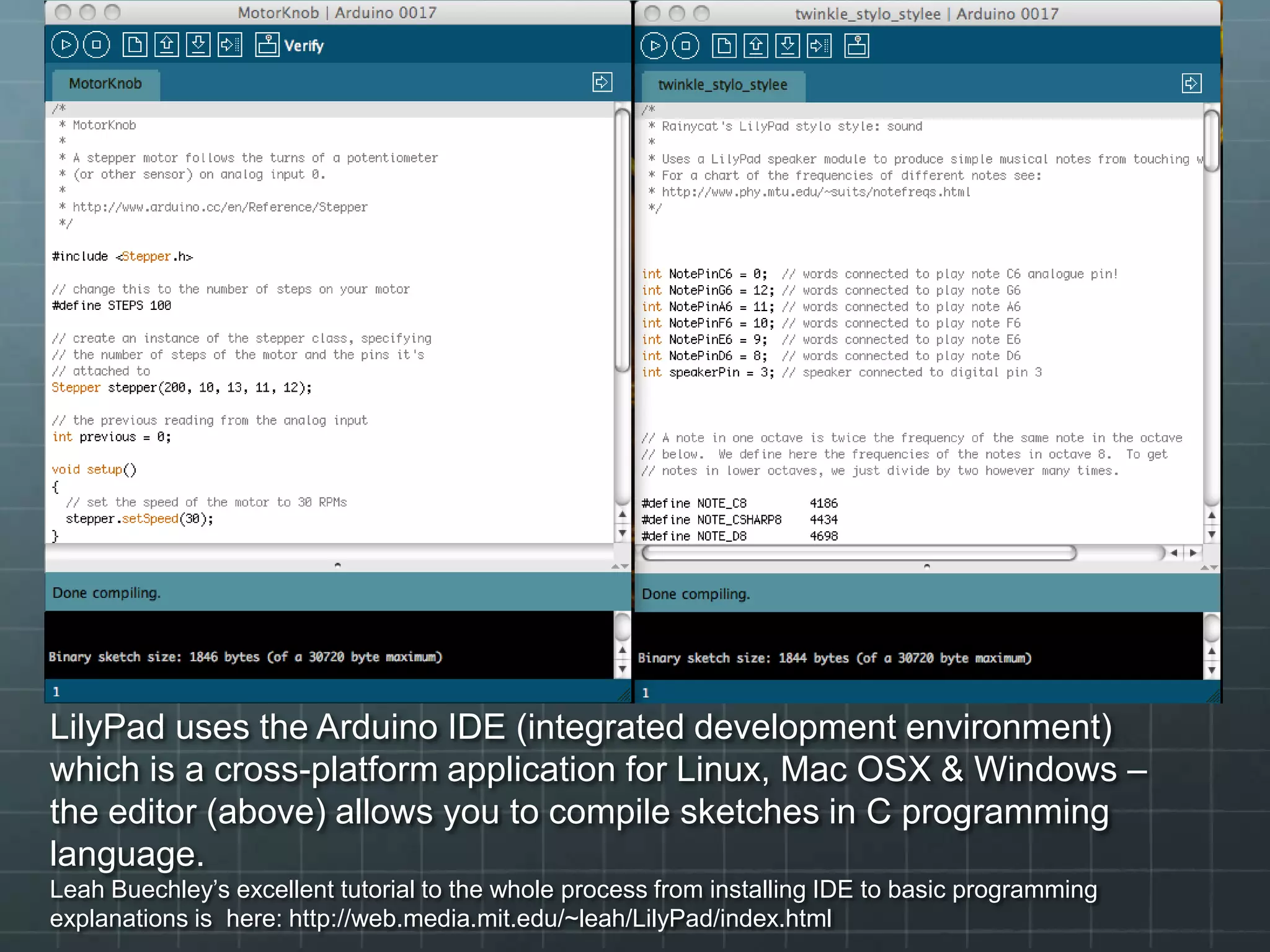The width and height of the screenshot is (1270, 952).
Task: Click 'Stepper stepper(200, 10, 13, 11, 12);' line
Action: point(182,388)
